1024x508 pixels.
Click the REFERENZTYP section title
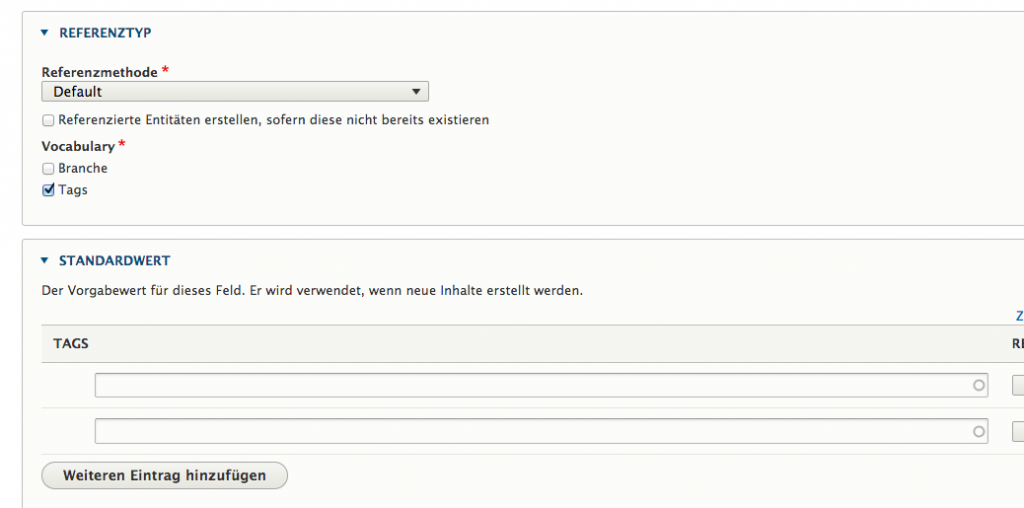[x=105, y=33]
